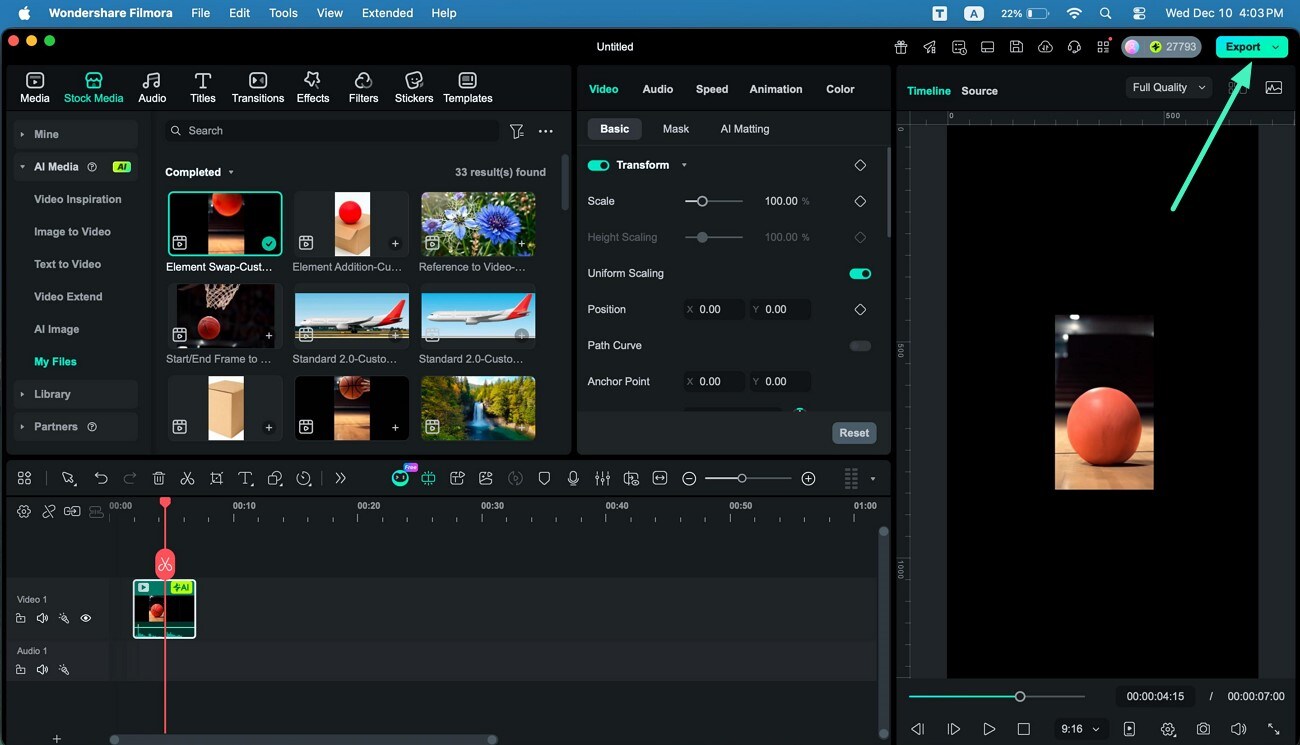This screenshot has width=1300, height=745.
Task: Take a snapshot using the camera icon
Action: pyautogui.click(x=1203, y=728)
